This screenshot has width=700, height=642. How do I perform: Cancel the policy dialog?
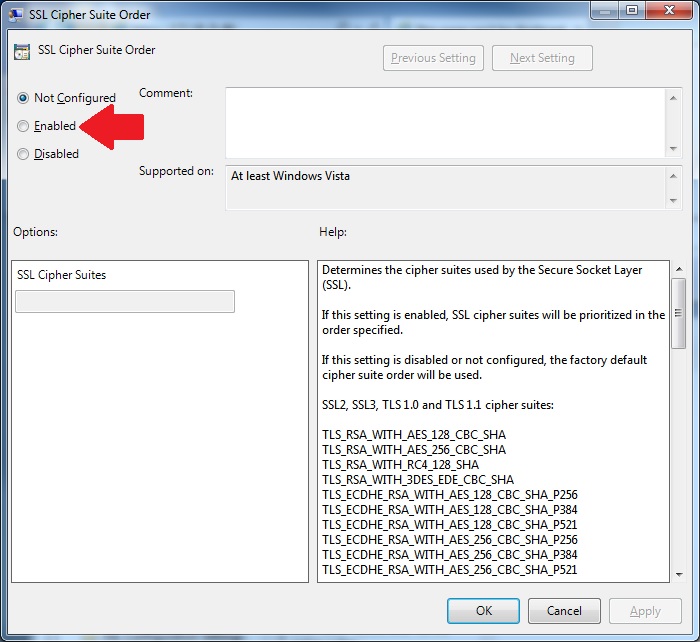pyautogui.click(x=563, y=611)
